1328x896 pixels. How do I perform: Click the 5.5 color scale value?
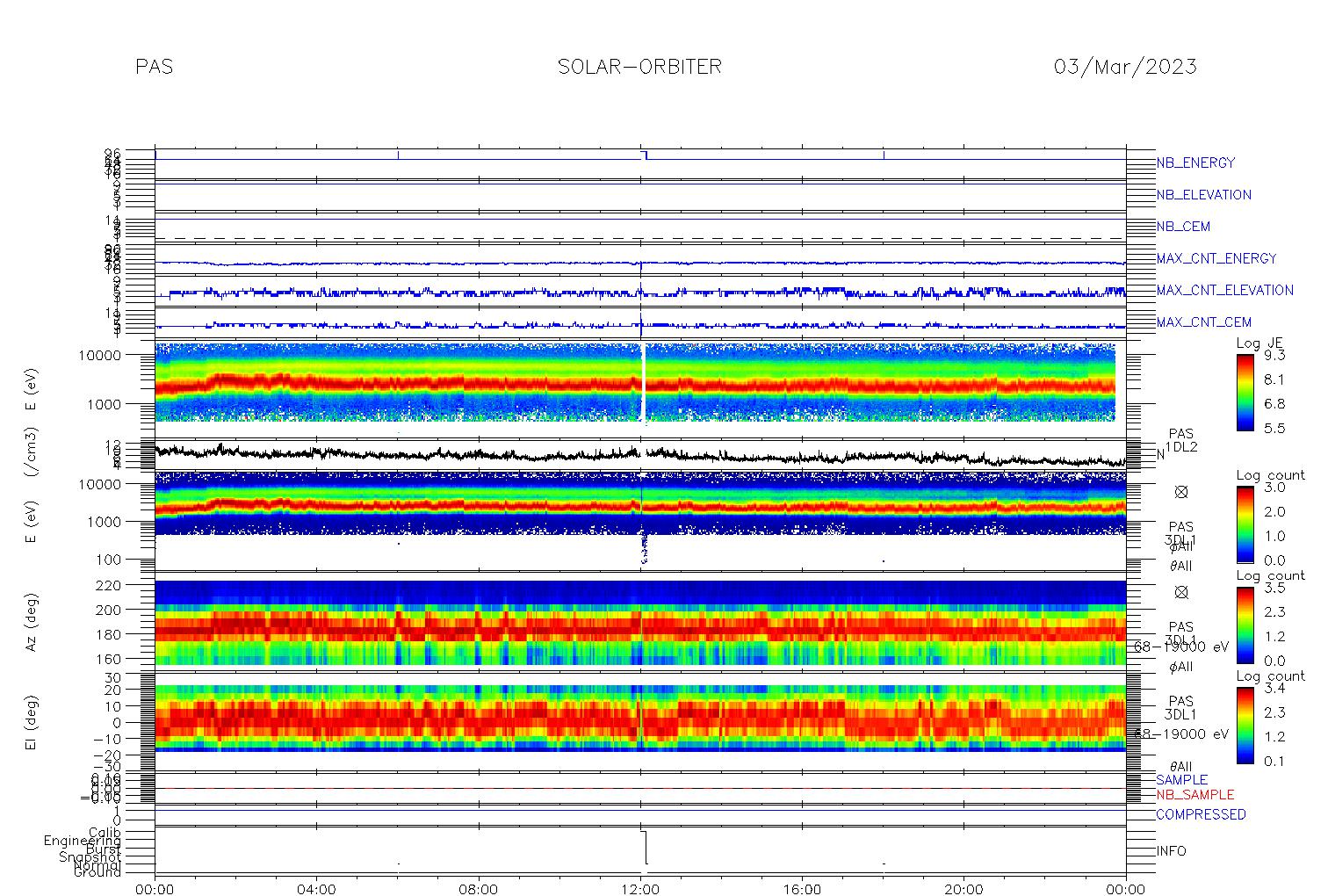1274,428
